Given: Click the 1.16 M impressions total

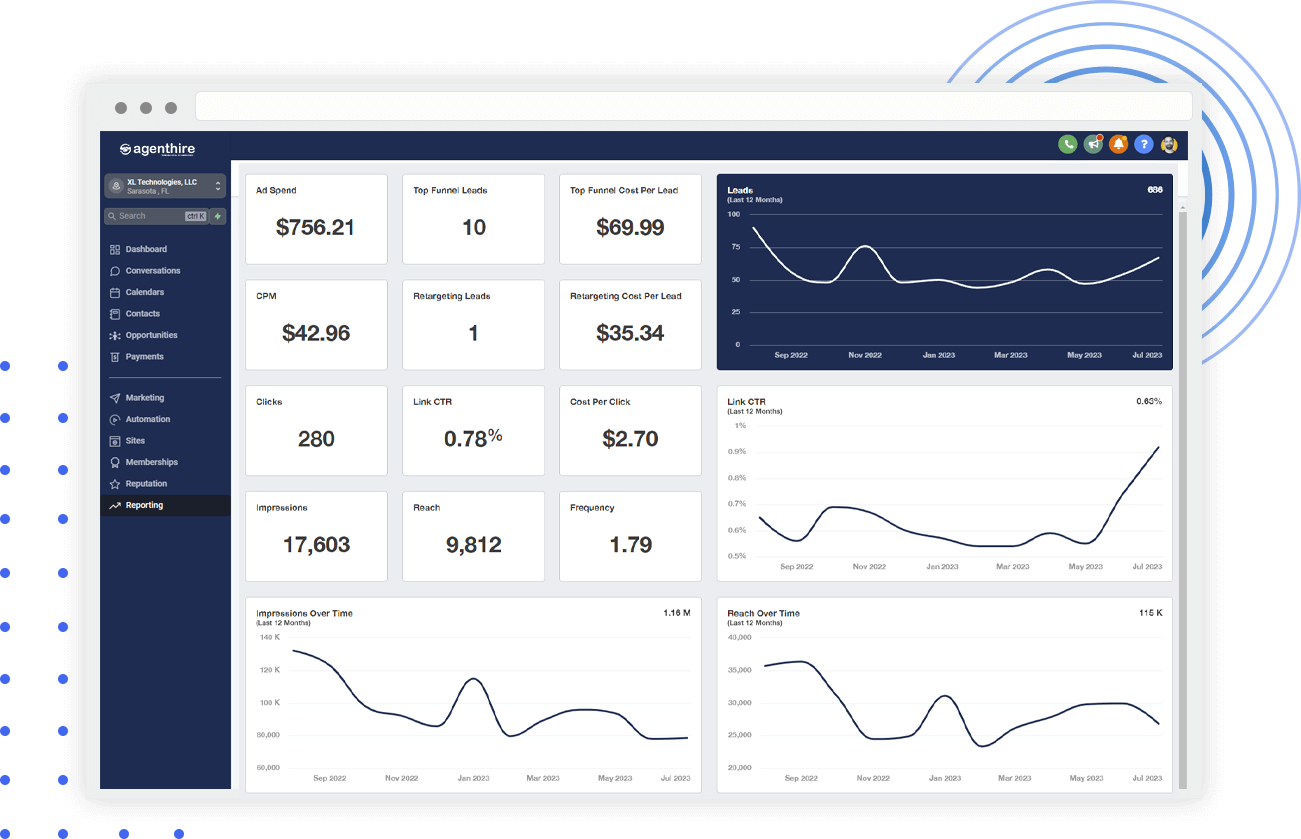Looking at the screenshot, I should pos(677,612).
